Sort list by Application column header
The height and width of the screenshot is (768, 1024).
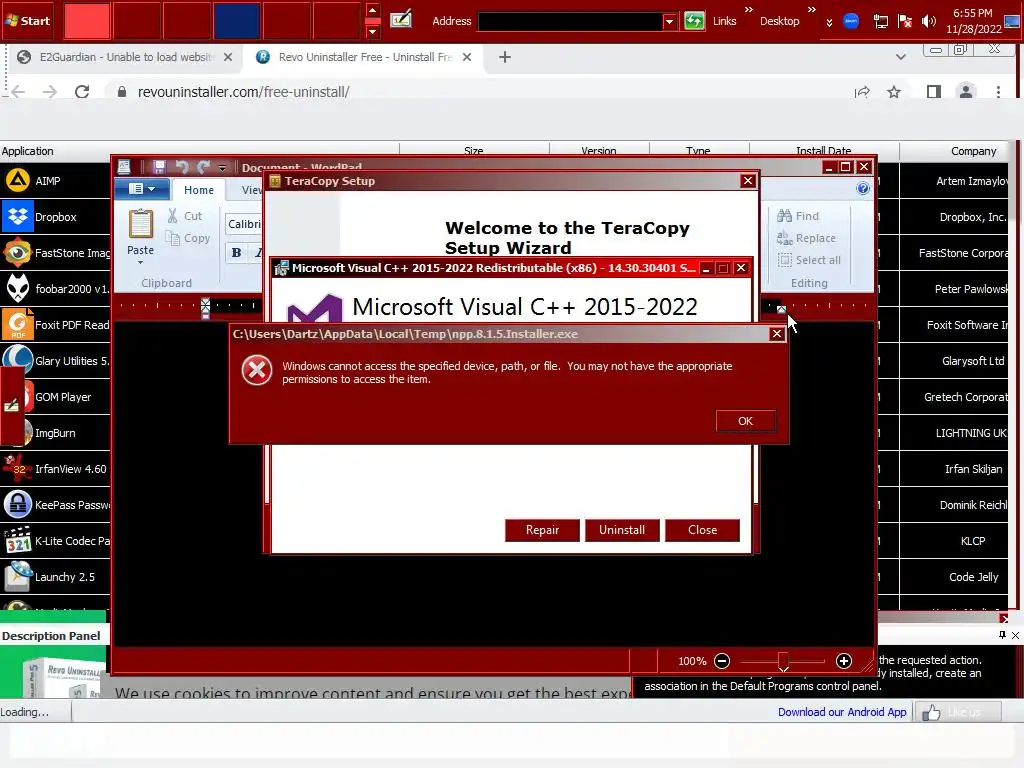pyautogui.click(x=199, y=151)
